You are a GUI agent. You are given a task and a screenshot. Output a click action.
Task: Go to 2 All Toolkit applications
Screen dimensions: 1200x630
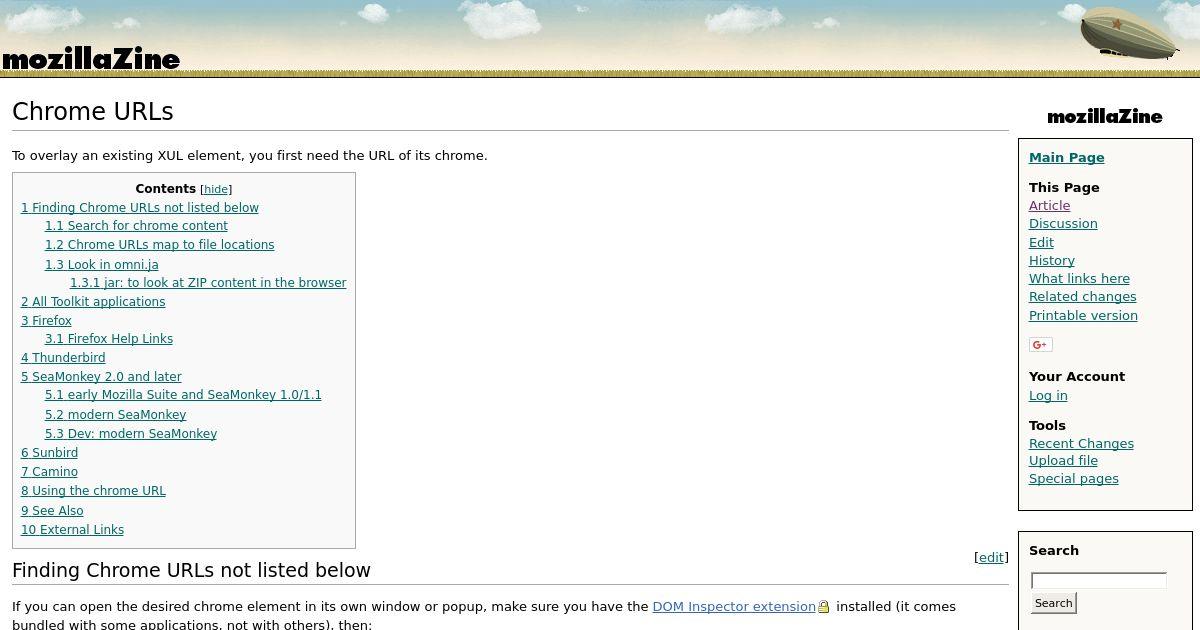click(93, 302)
